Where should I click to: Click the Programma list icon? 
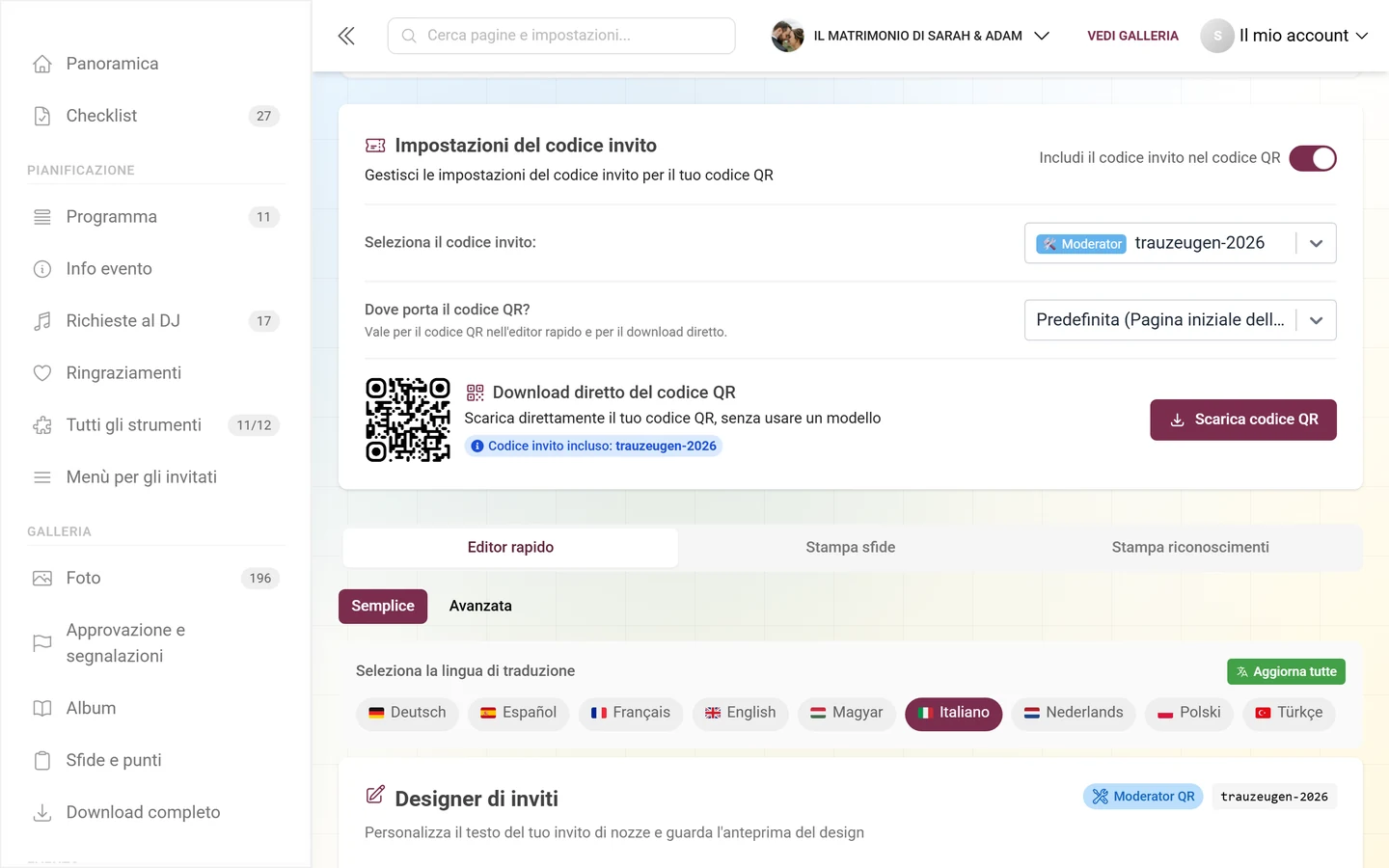(x=42, y=217)
